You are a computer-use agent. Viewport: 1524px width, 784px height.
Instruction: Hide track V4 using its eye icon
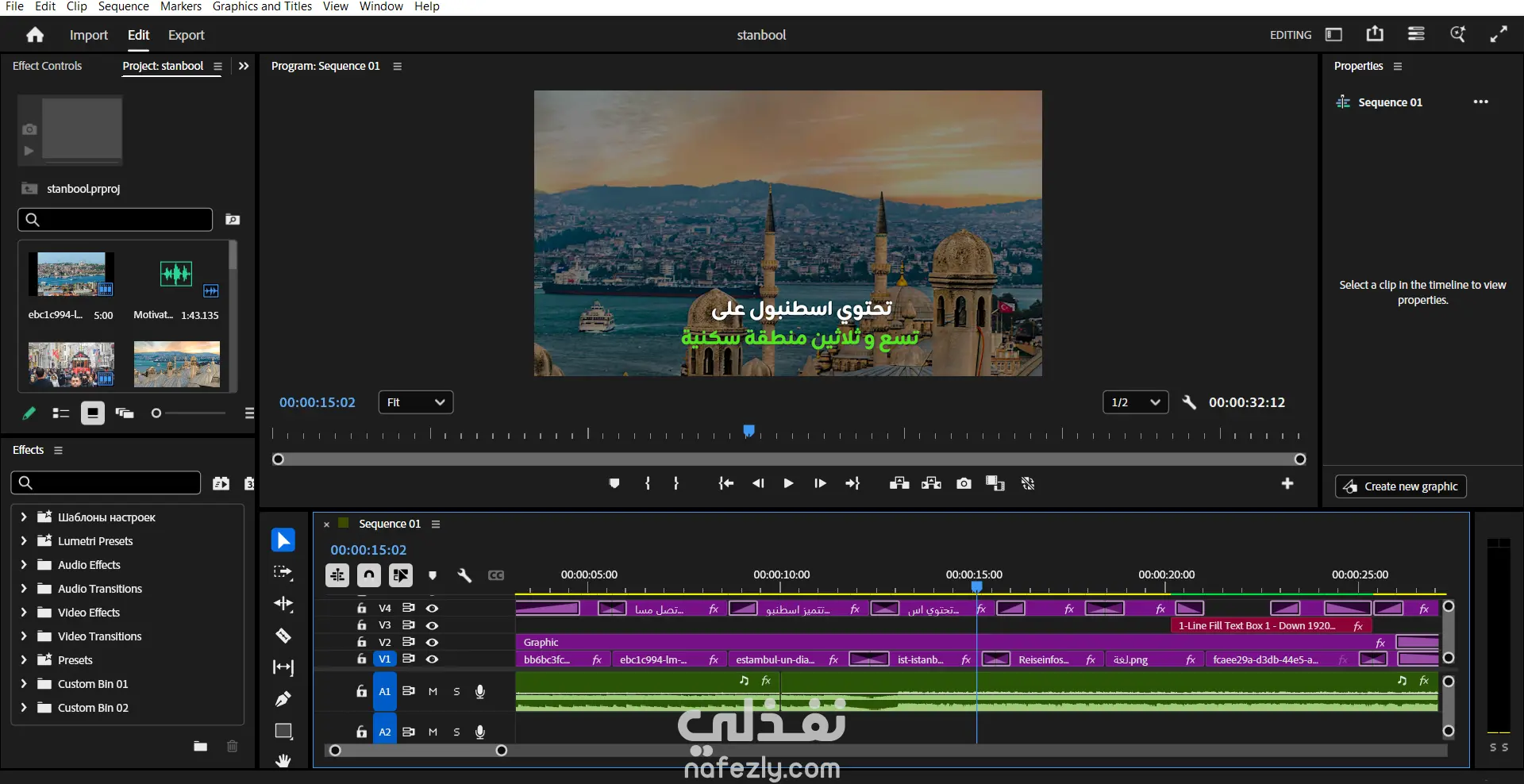(x=432, y=608)
